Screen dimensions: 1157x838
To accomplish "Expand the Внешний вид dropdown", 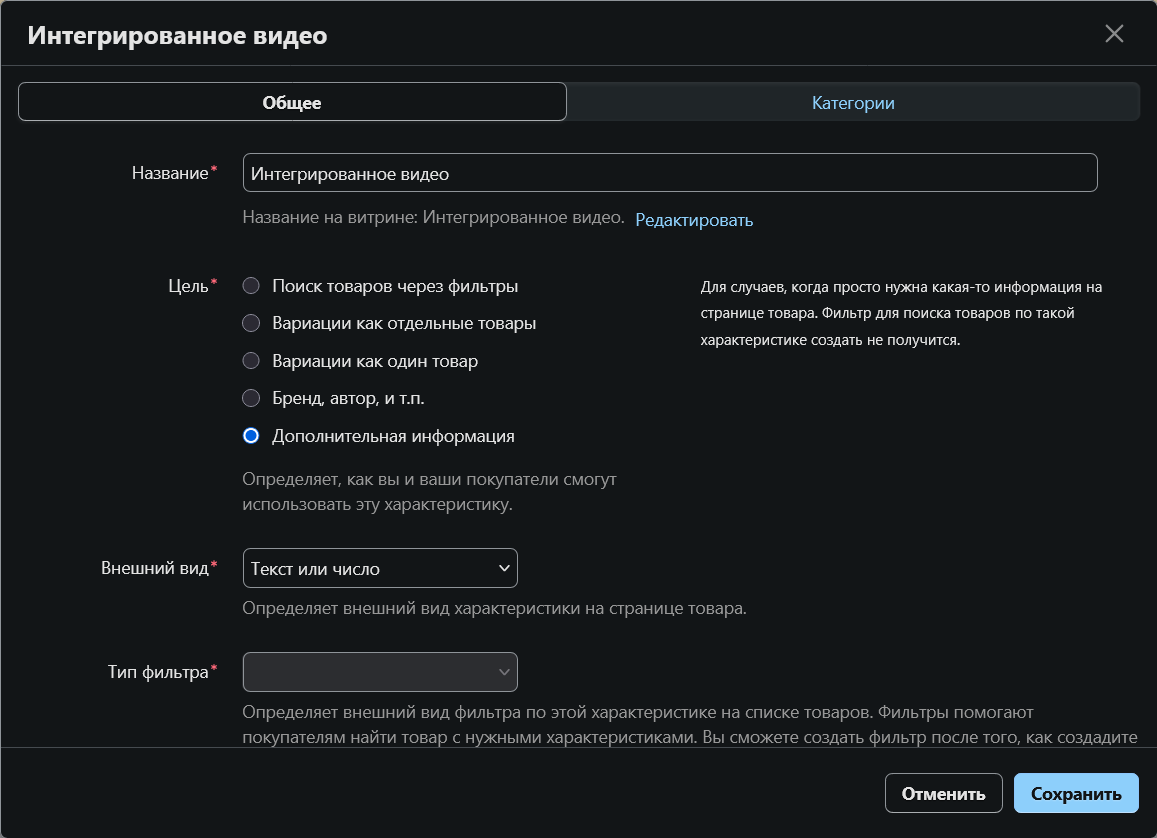I will [x=380, y=568].
